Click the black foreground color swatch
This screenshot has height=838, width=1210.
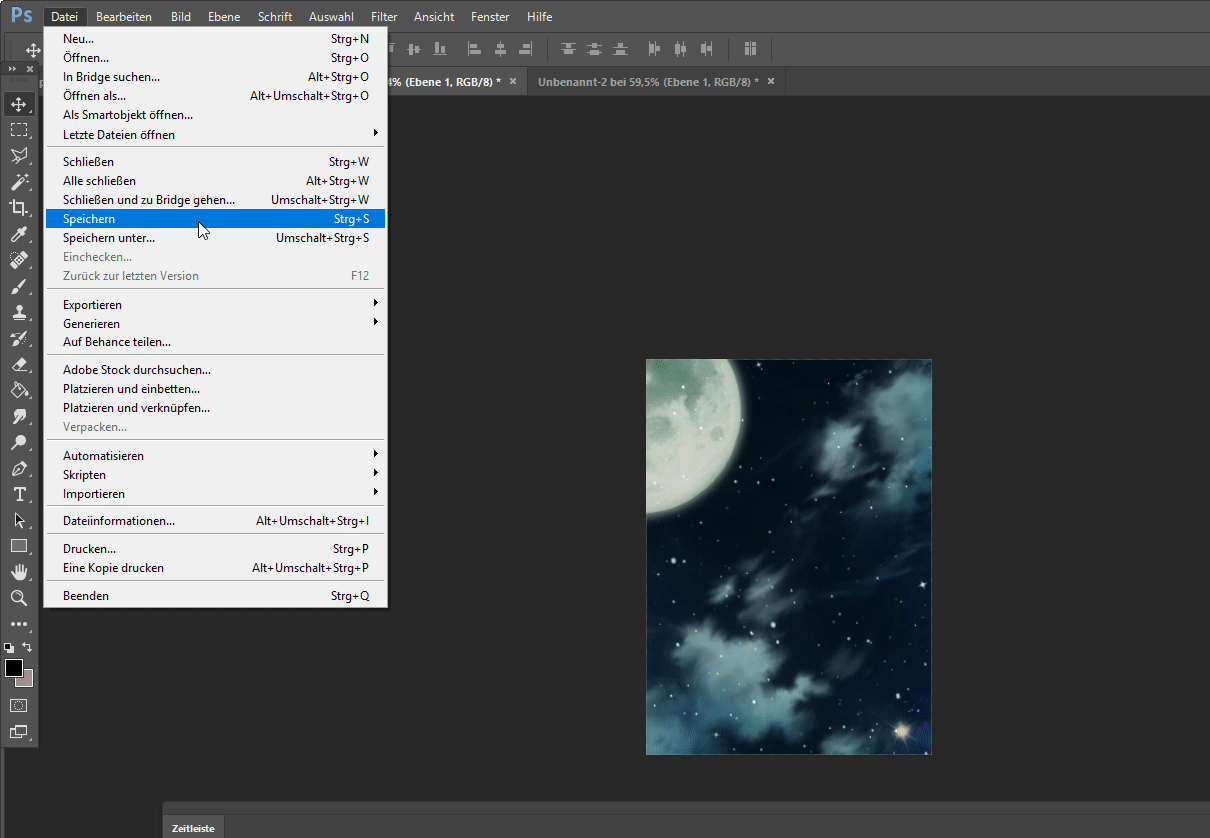click(x=13, y=668)
